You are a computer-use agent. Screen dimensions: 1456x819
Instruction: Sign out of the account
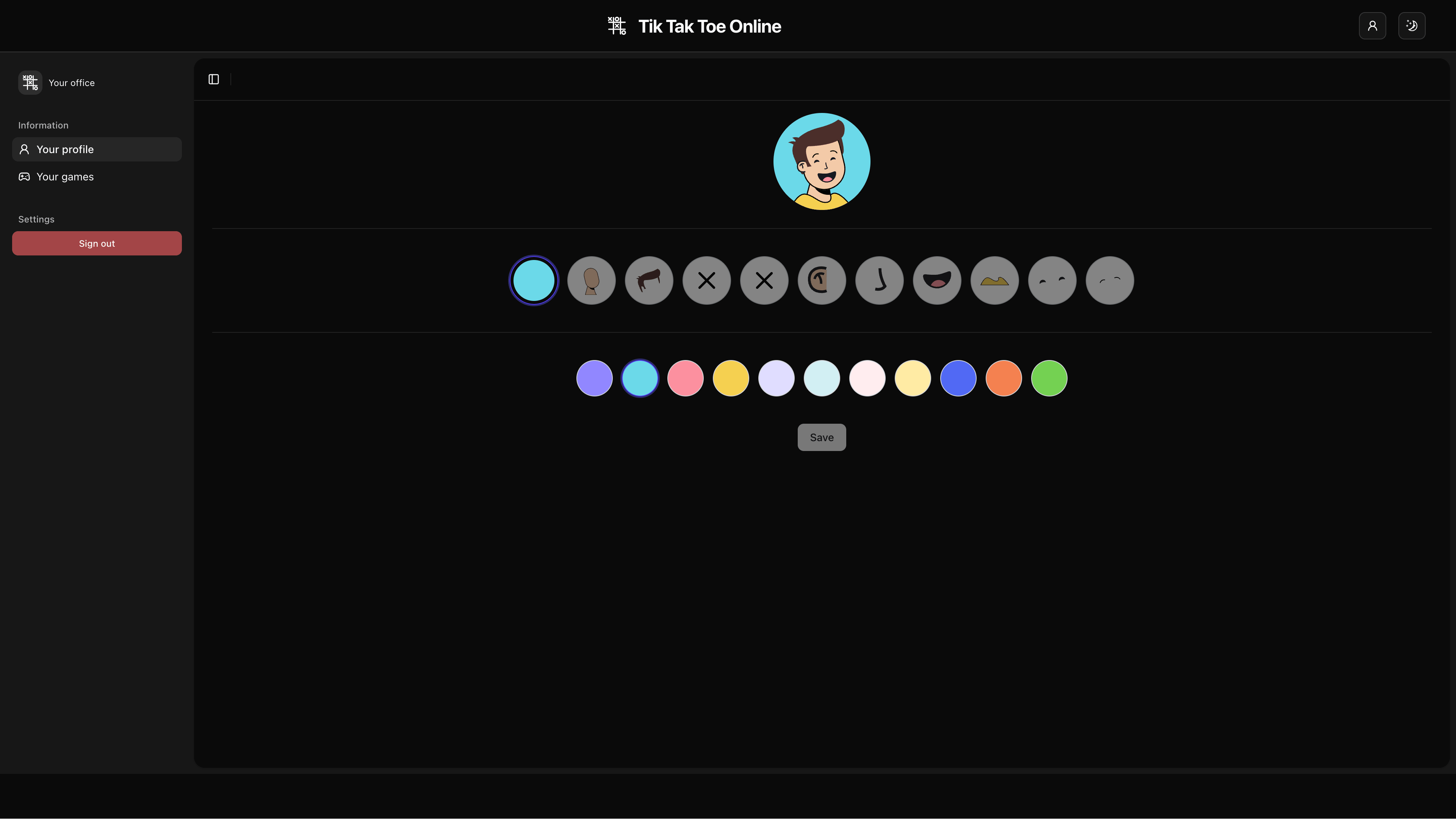click(x=96, y=243)
